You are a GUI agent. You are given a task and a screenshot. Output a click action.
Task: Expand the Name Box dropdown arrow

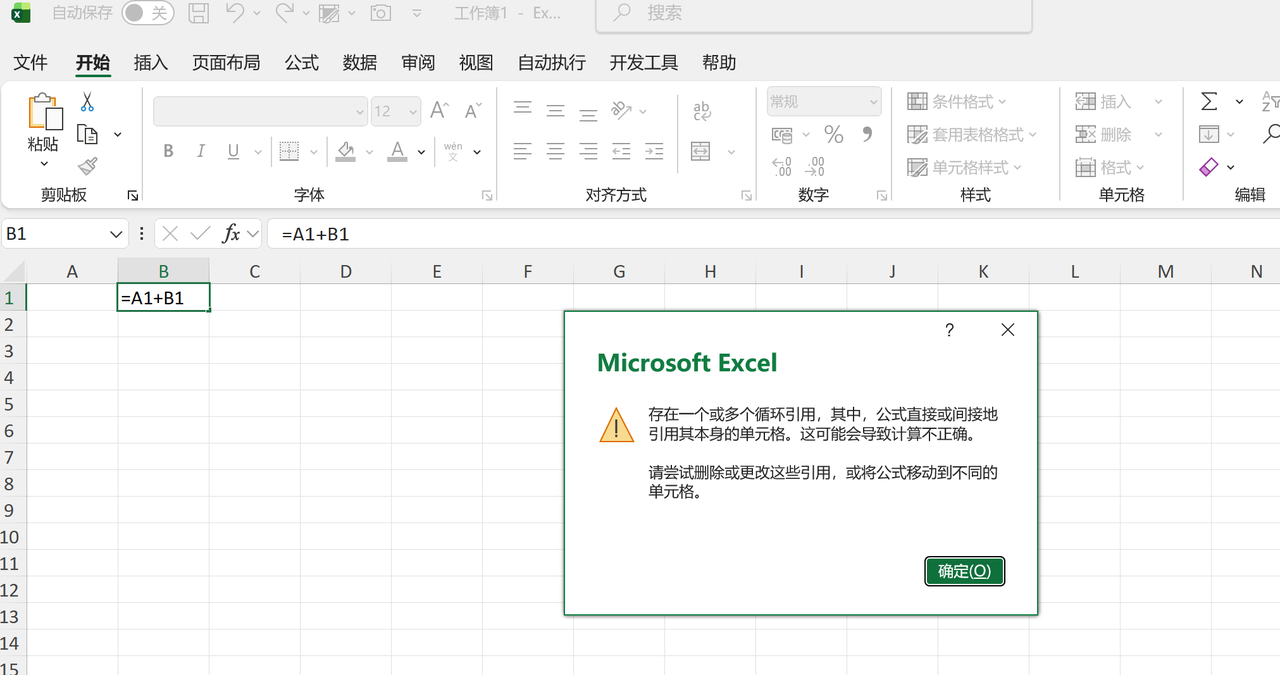(116, 234)
